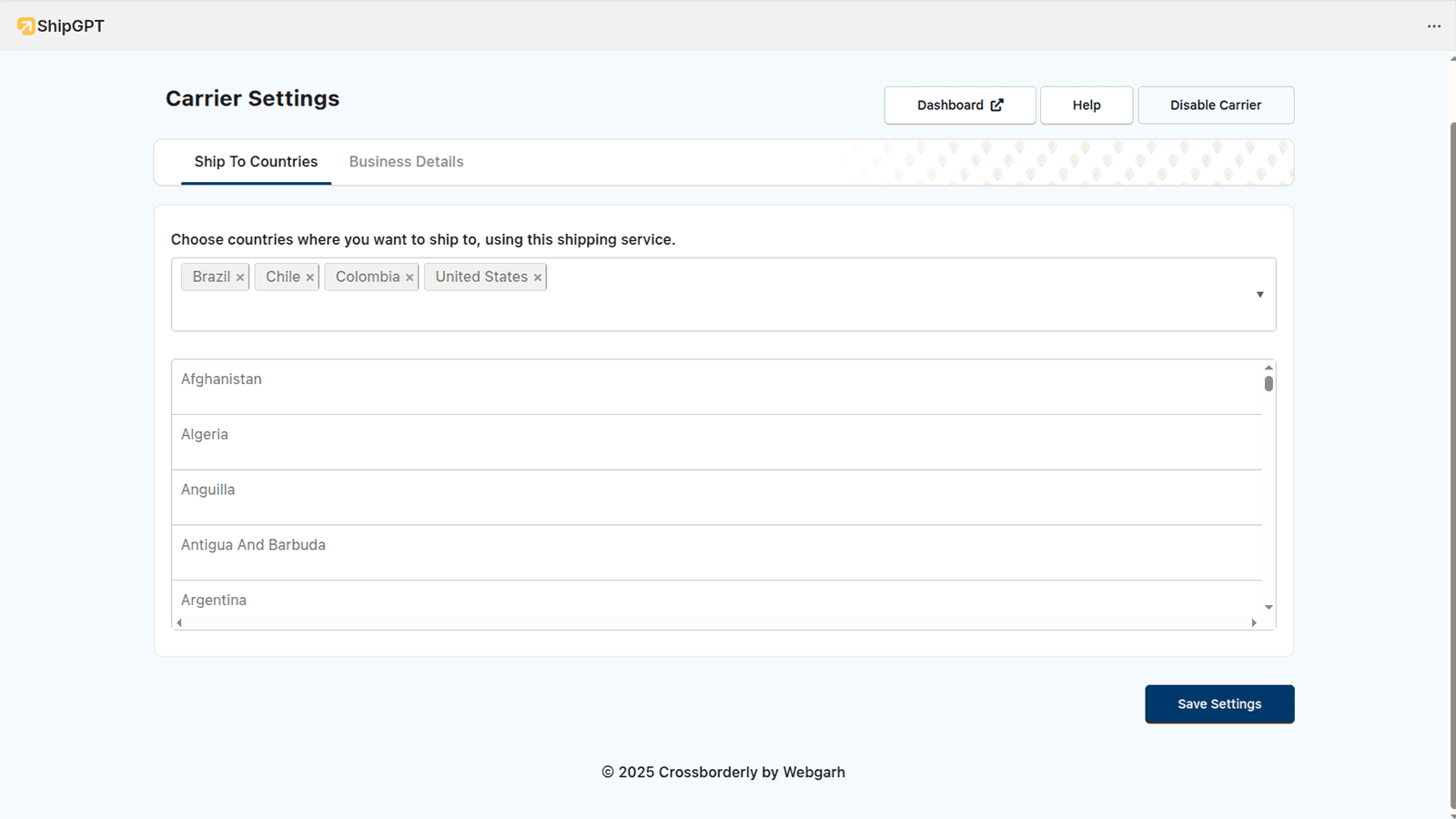Click the country list scroll left arrow
This screenshot has height=819, width=1456.
point(179,623)
